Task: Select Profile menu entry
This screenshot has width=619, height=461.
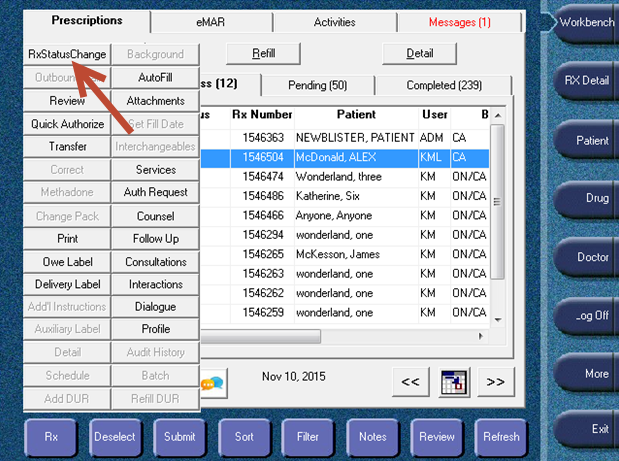Action: point(156,329)
